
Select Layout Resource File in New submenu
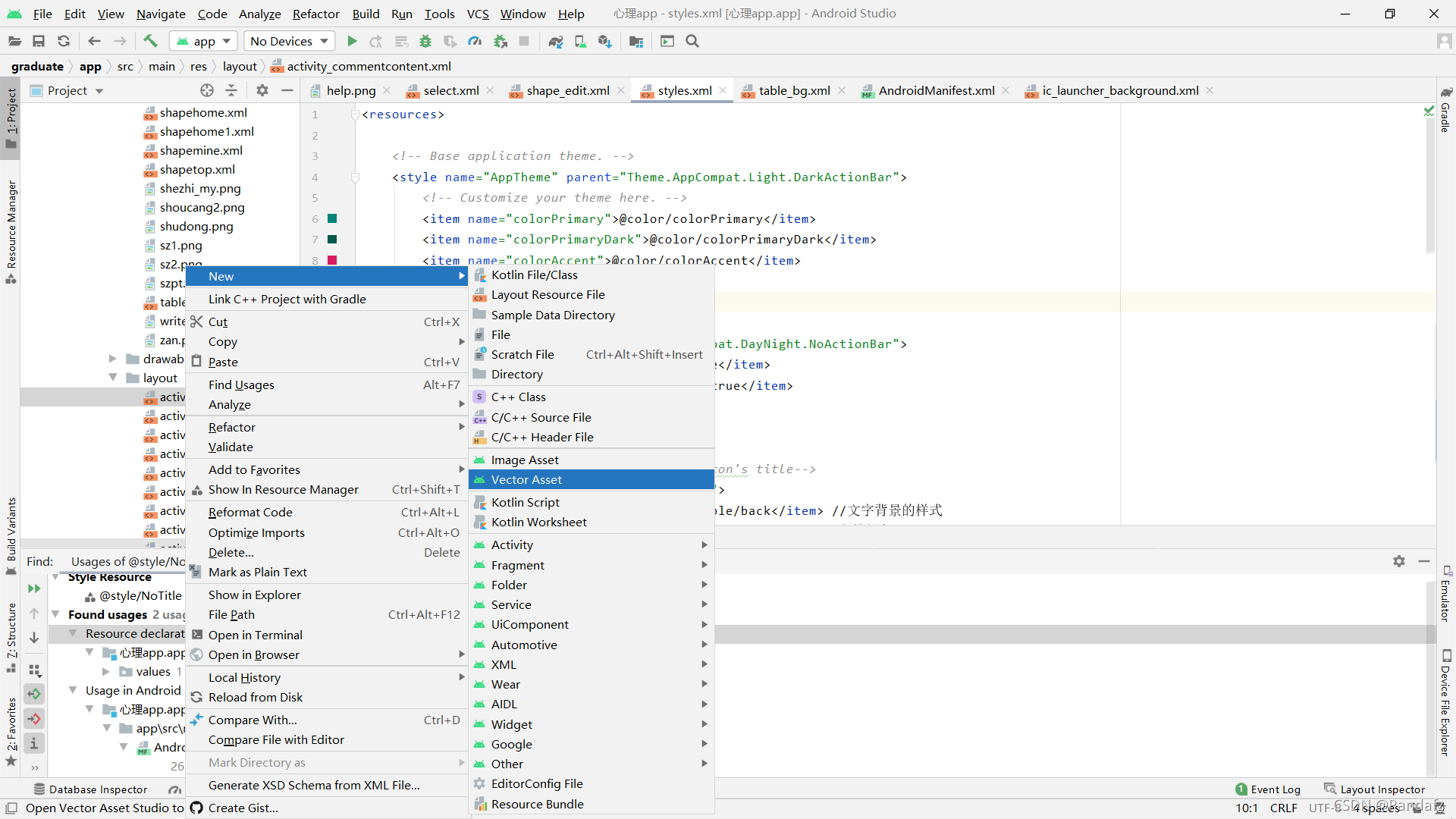coord(591,294)
